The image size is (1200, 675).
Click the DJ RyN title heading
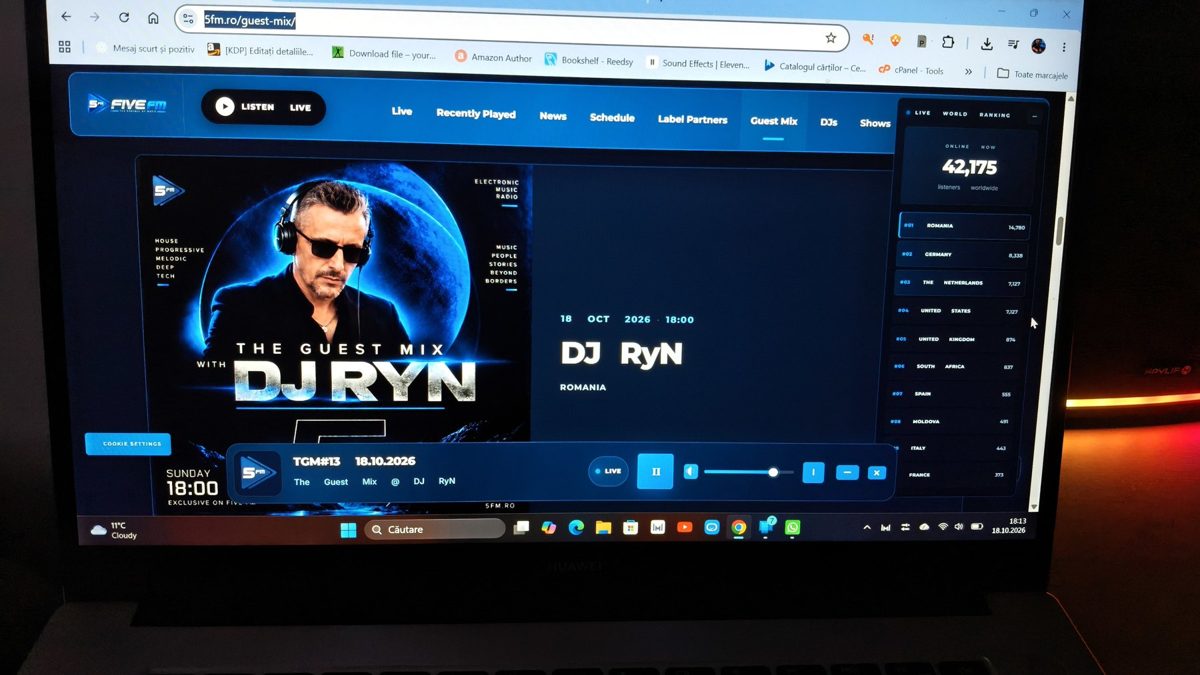click(x=622, y=353)
